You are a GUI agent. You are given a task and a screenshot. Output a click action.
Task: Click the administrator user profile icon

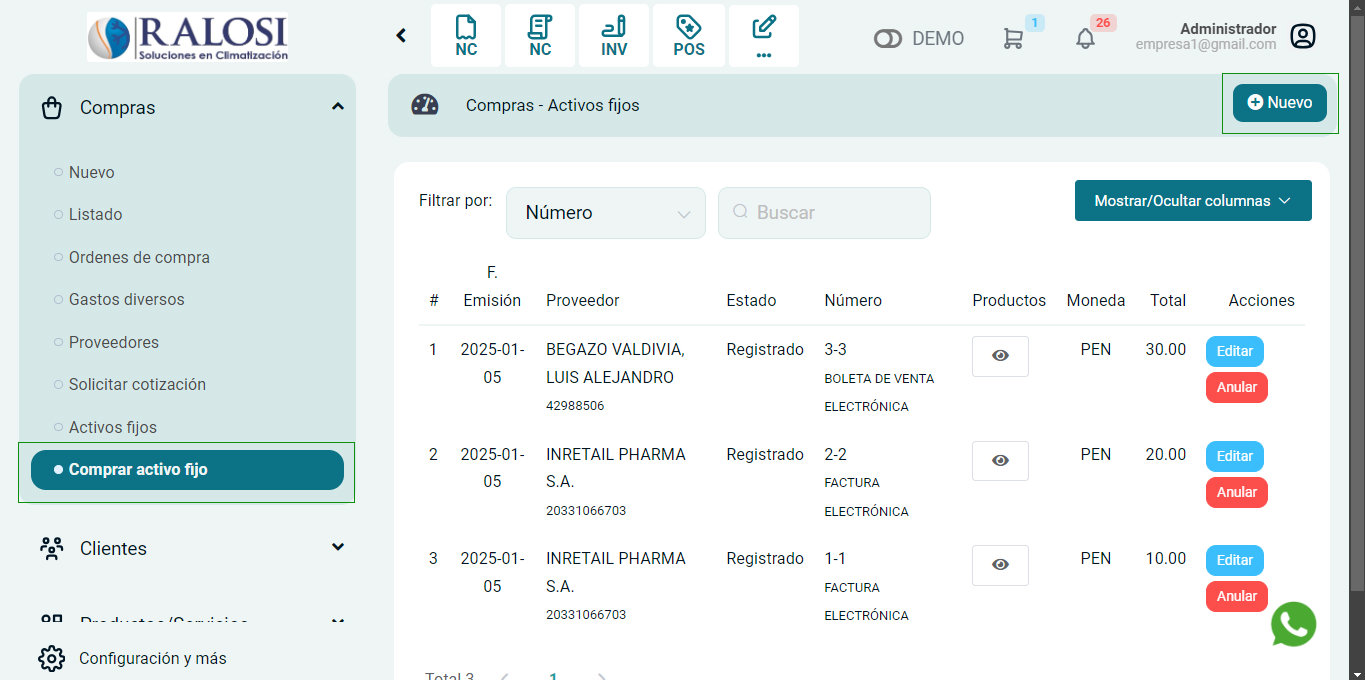click(1302, 37)
